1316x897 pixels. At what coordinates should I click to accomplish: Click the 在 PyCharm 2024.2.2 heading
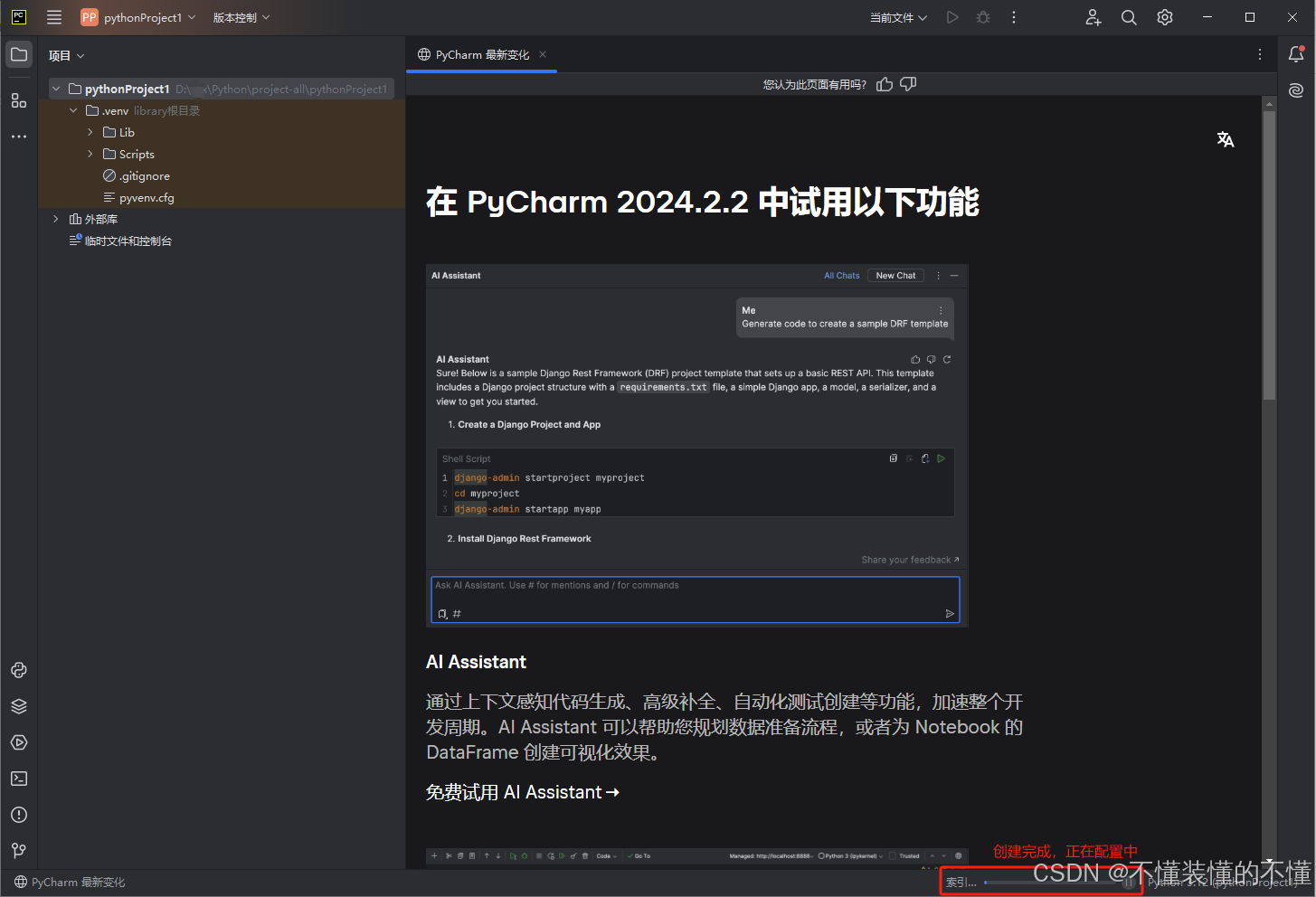(x=703, y=202)
